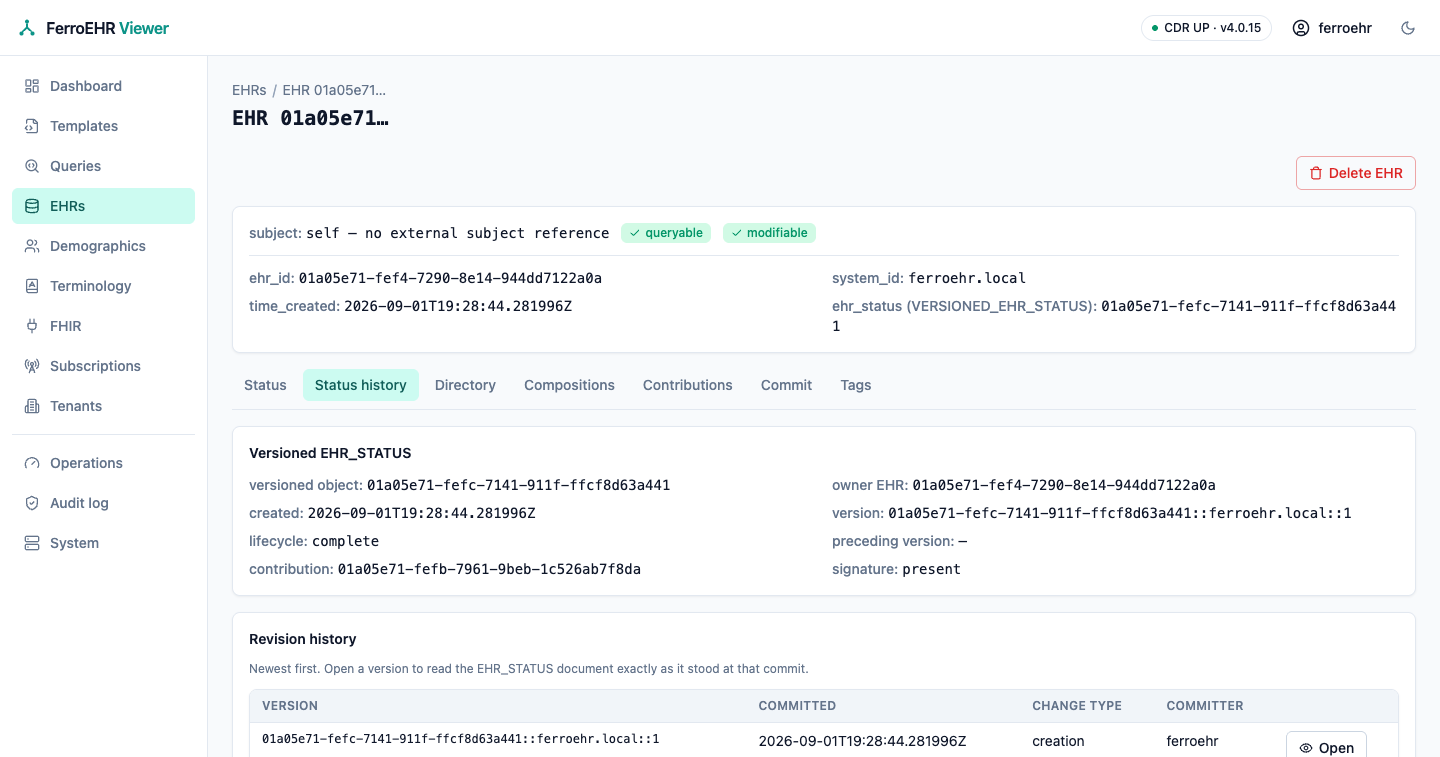1440x757 pixels.
Task: Click the trash icon on Delete EHR
Action: 1316,173
